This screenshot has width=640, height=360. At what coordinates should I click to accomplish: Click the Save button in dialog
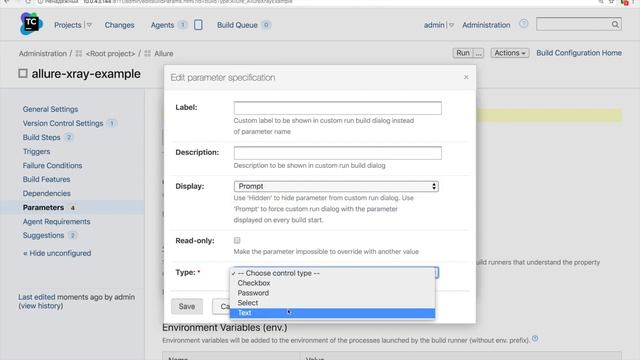click(x=187, y=307)
